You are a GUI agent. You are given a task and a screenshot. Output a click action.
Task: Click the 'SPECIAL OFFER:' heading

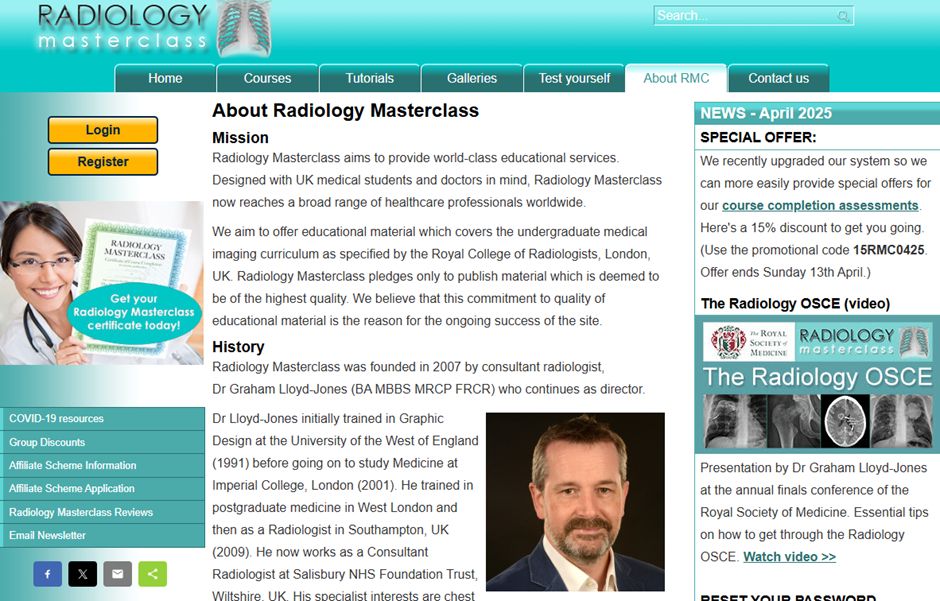(758, 137)
